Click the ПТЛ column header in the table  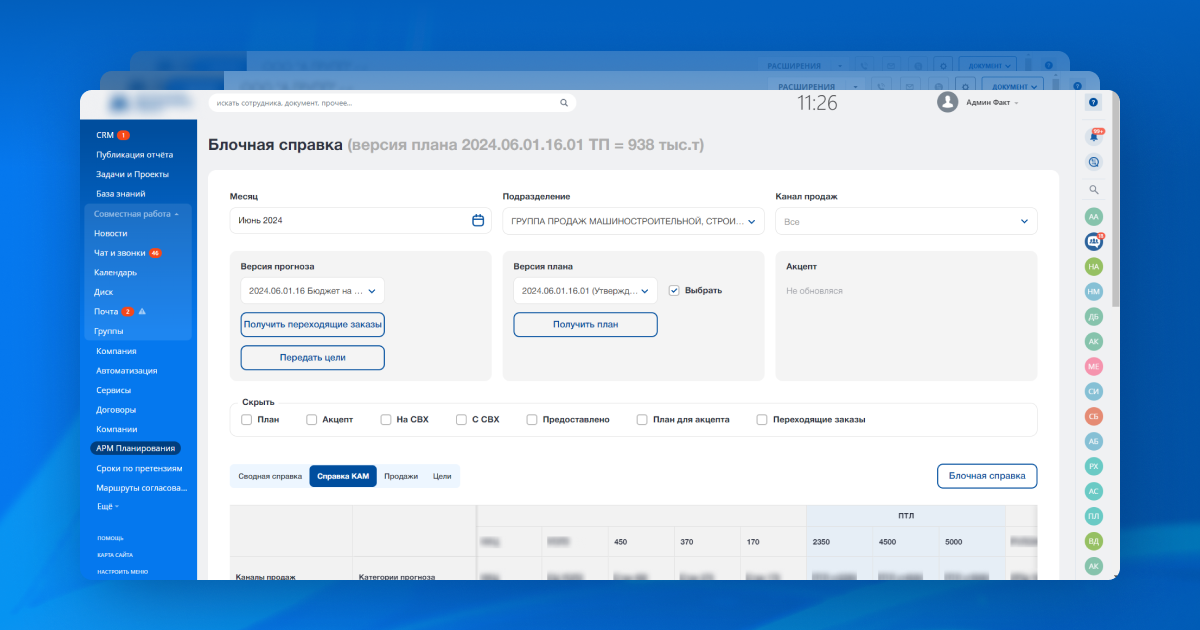[x=906, y=516]
